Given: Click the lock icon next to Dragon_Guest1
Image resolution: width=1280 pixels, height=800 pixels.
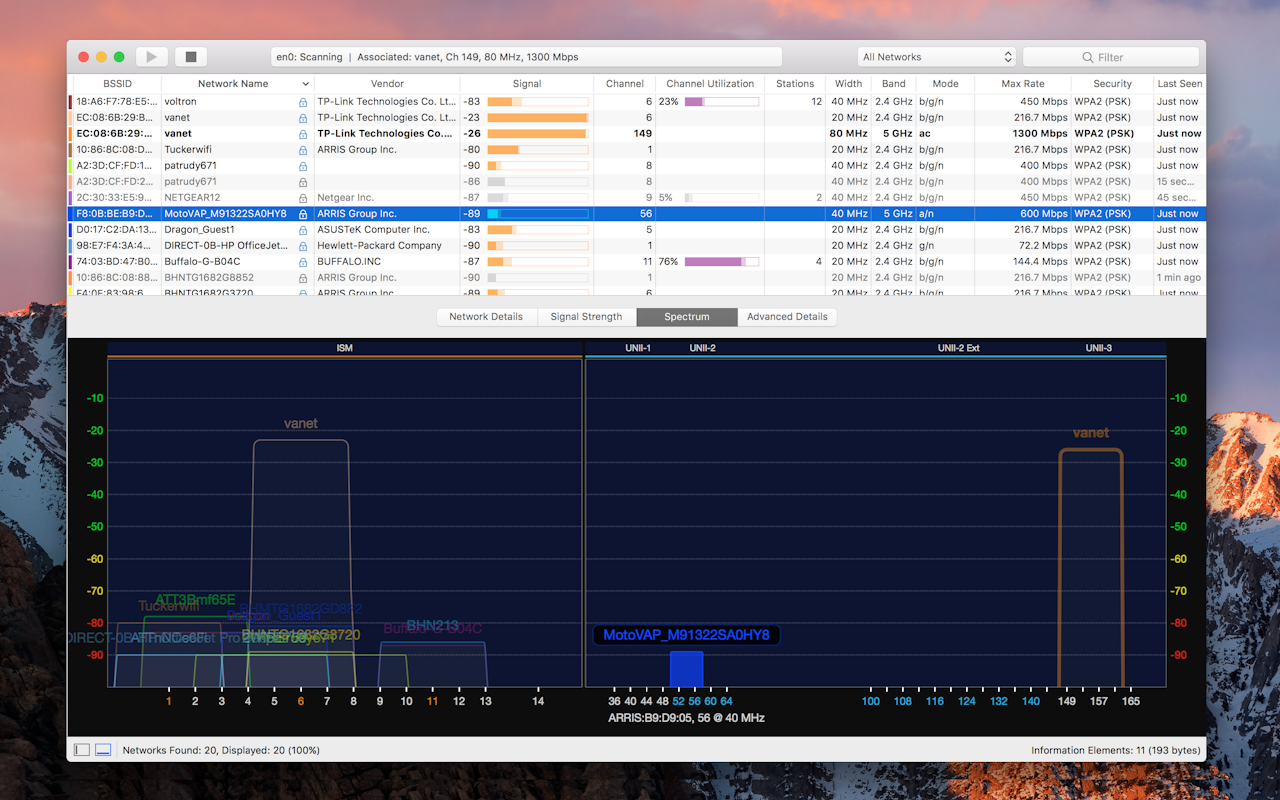Looking at the screenshot, I should (302, 229).
